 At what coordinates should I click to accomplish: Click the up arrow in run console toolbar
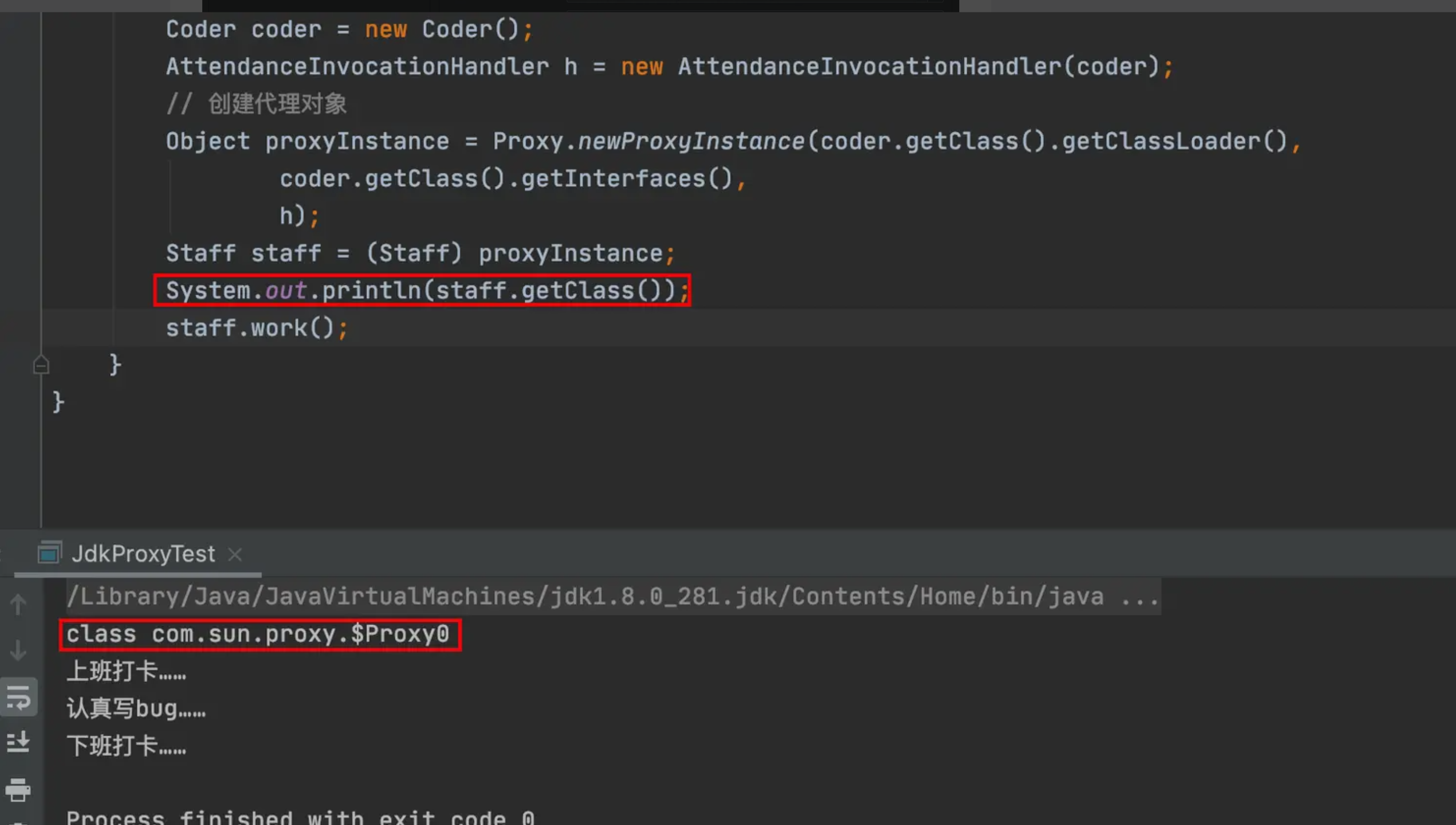click(x=18, y=604)
